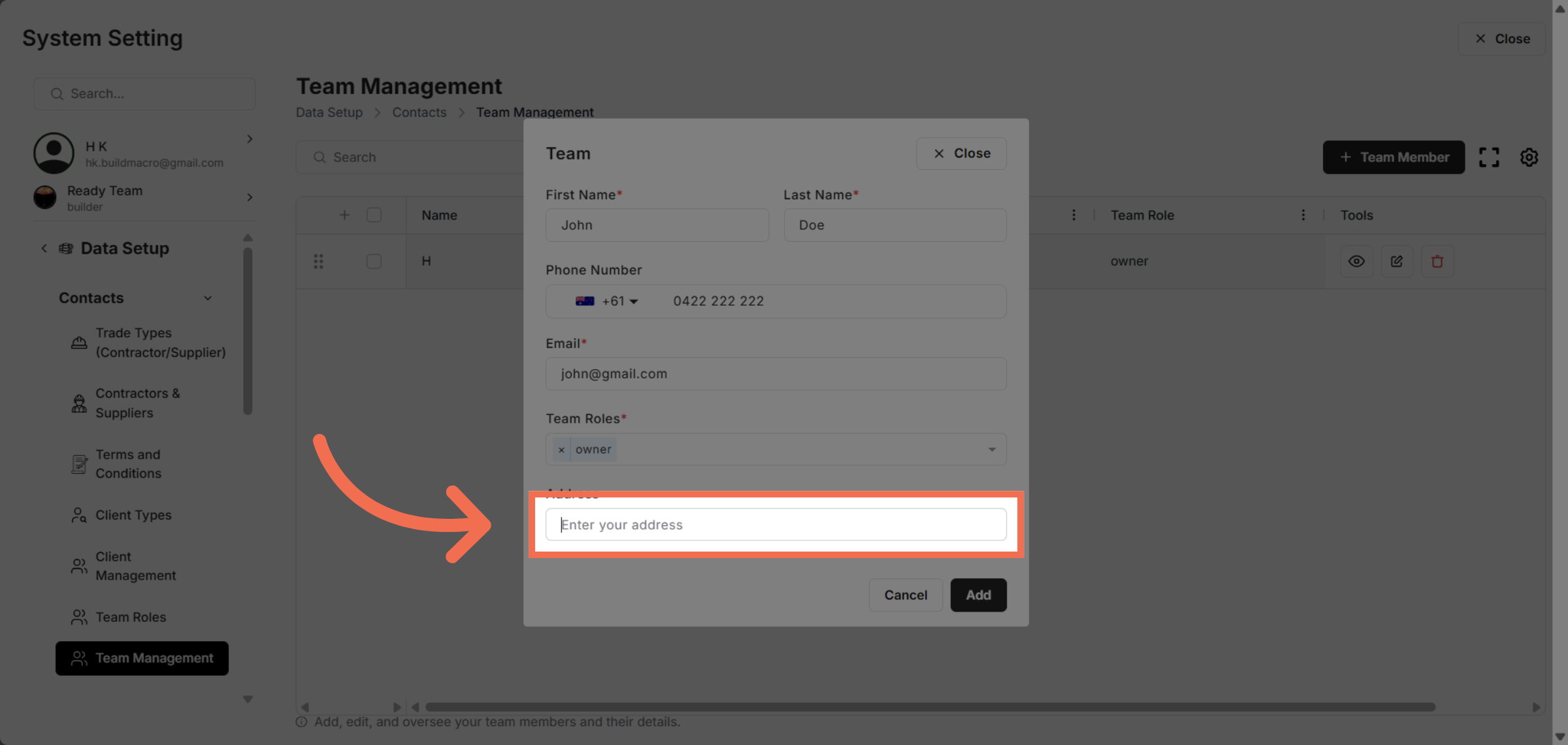Click inside the Enter your address field
Screen dimensions: 1568x745
point(776,524)
